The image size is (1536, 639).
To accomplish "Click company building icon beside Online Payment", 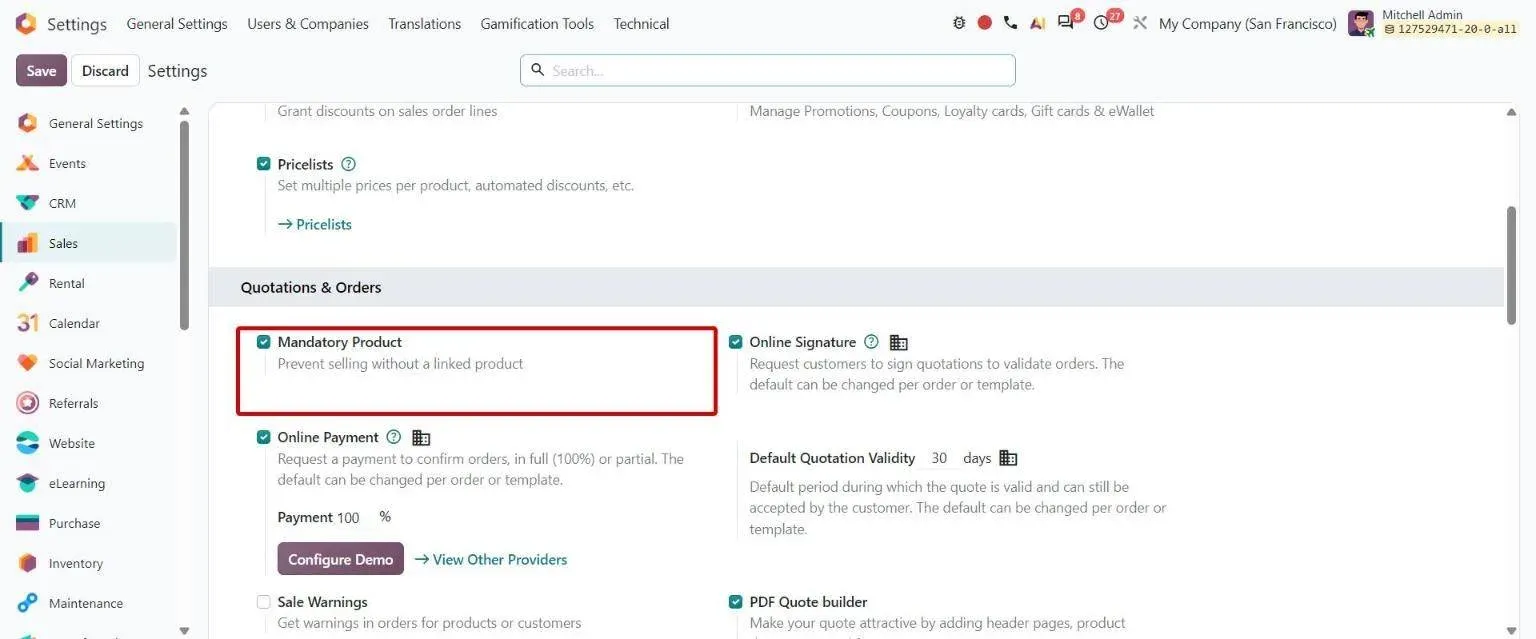I will point(421,437).
